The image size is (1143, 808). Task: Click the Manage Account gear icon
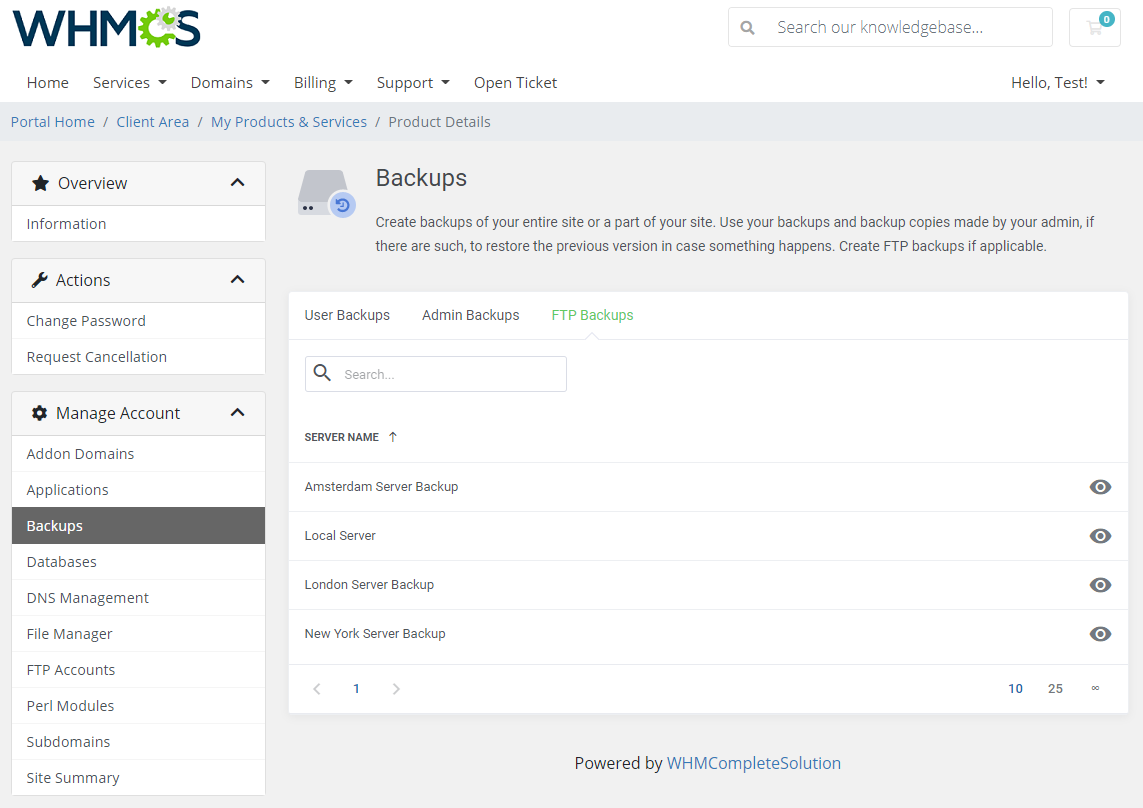click(39, 413)
